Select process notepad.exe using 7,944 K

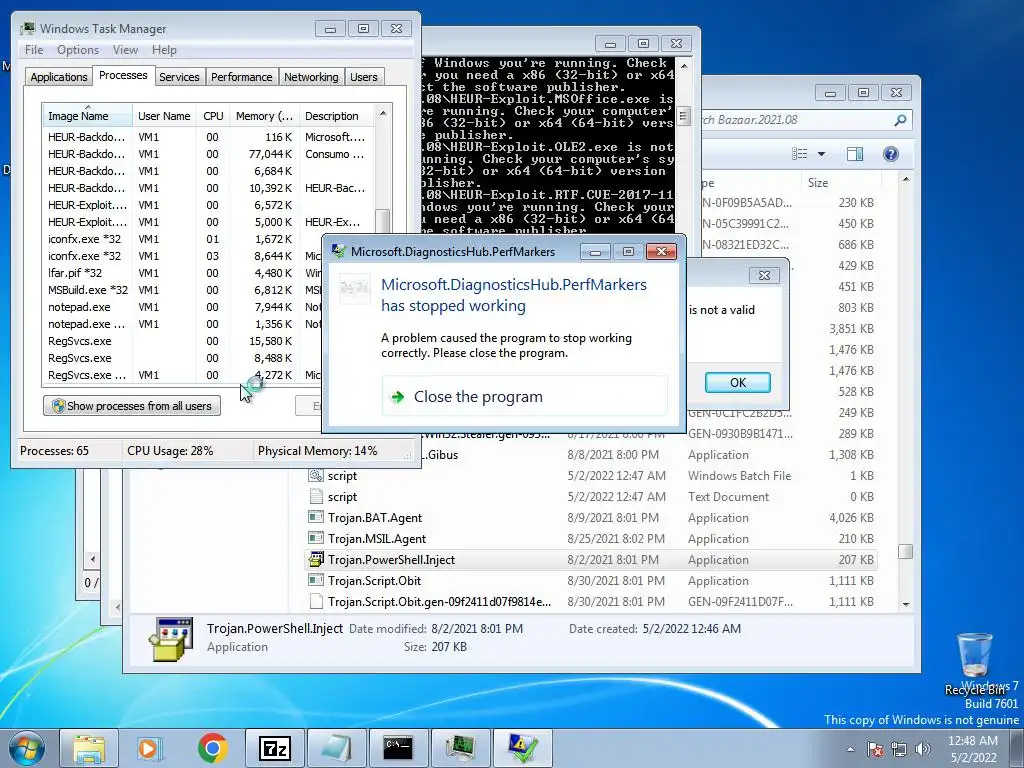click(x=184, y=307)
